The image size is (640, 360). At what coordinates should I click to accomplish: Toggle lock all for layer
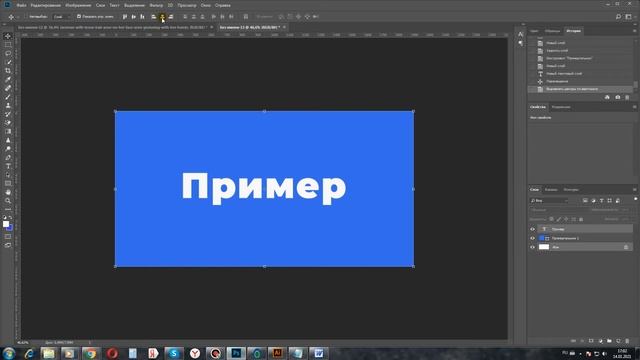click(581, 219)
